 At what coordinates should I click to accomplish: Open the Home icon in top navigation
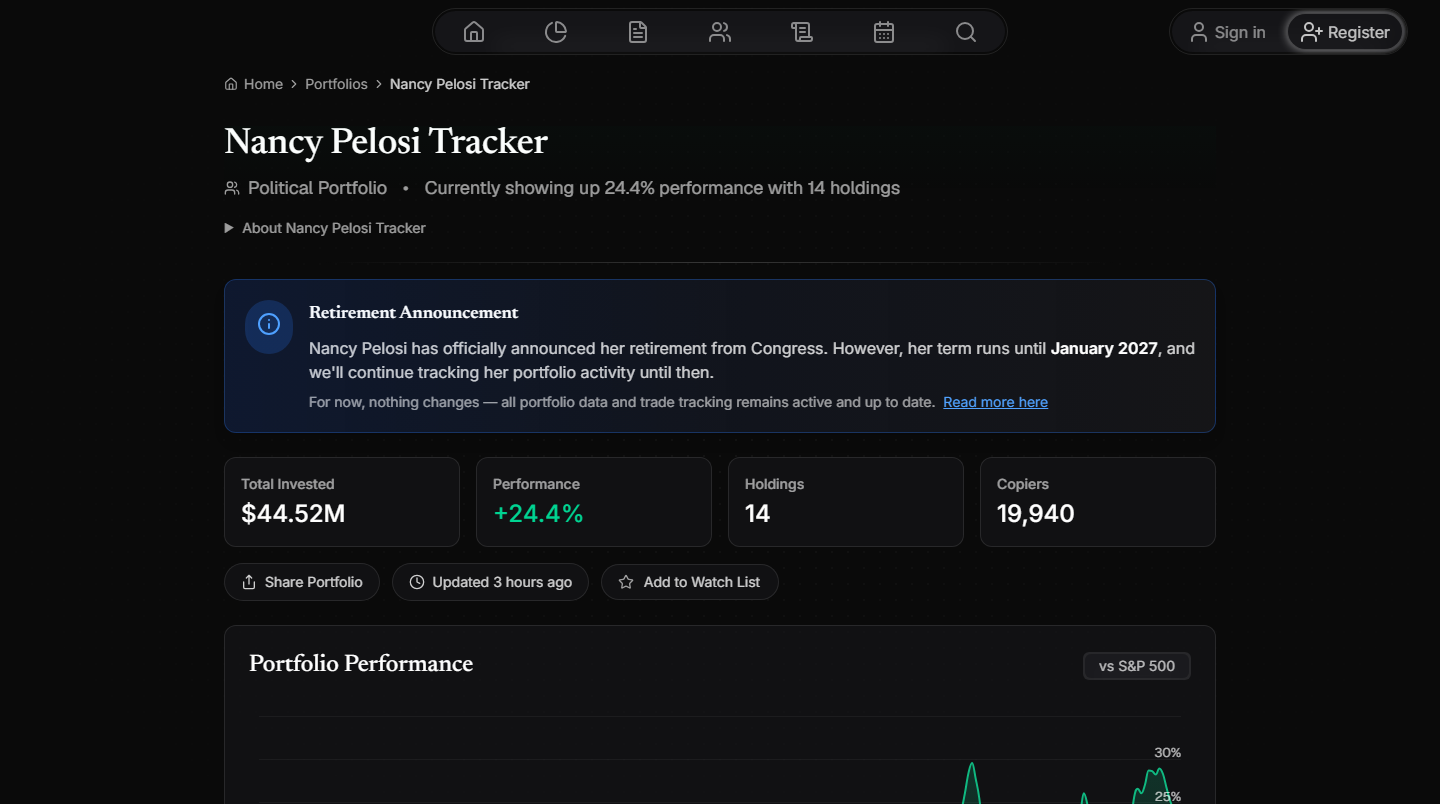(x=474, y=32)
